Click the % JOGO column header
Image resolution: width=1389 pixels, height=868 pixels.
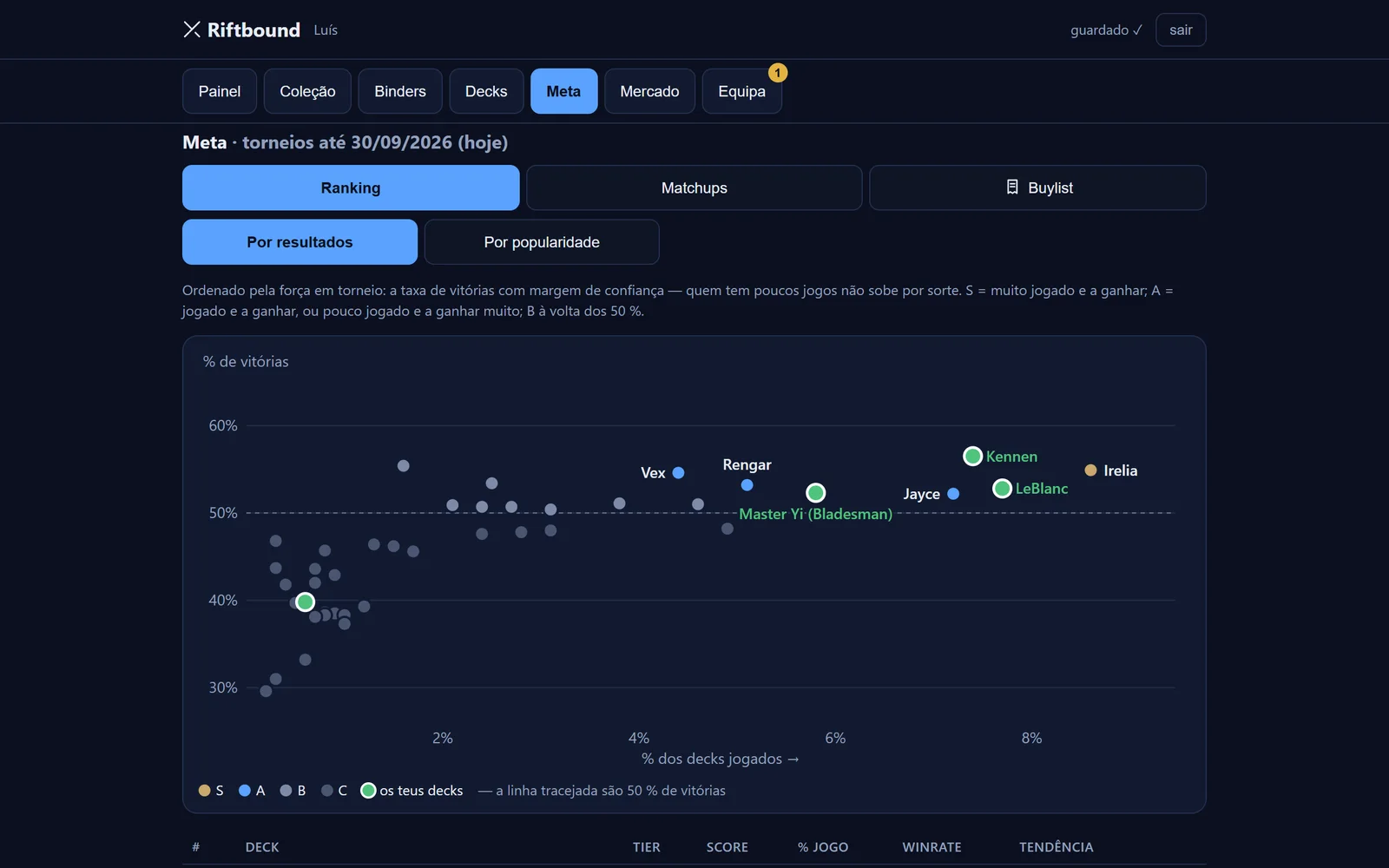point(823,847)
